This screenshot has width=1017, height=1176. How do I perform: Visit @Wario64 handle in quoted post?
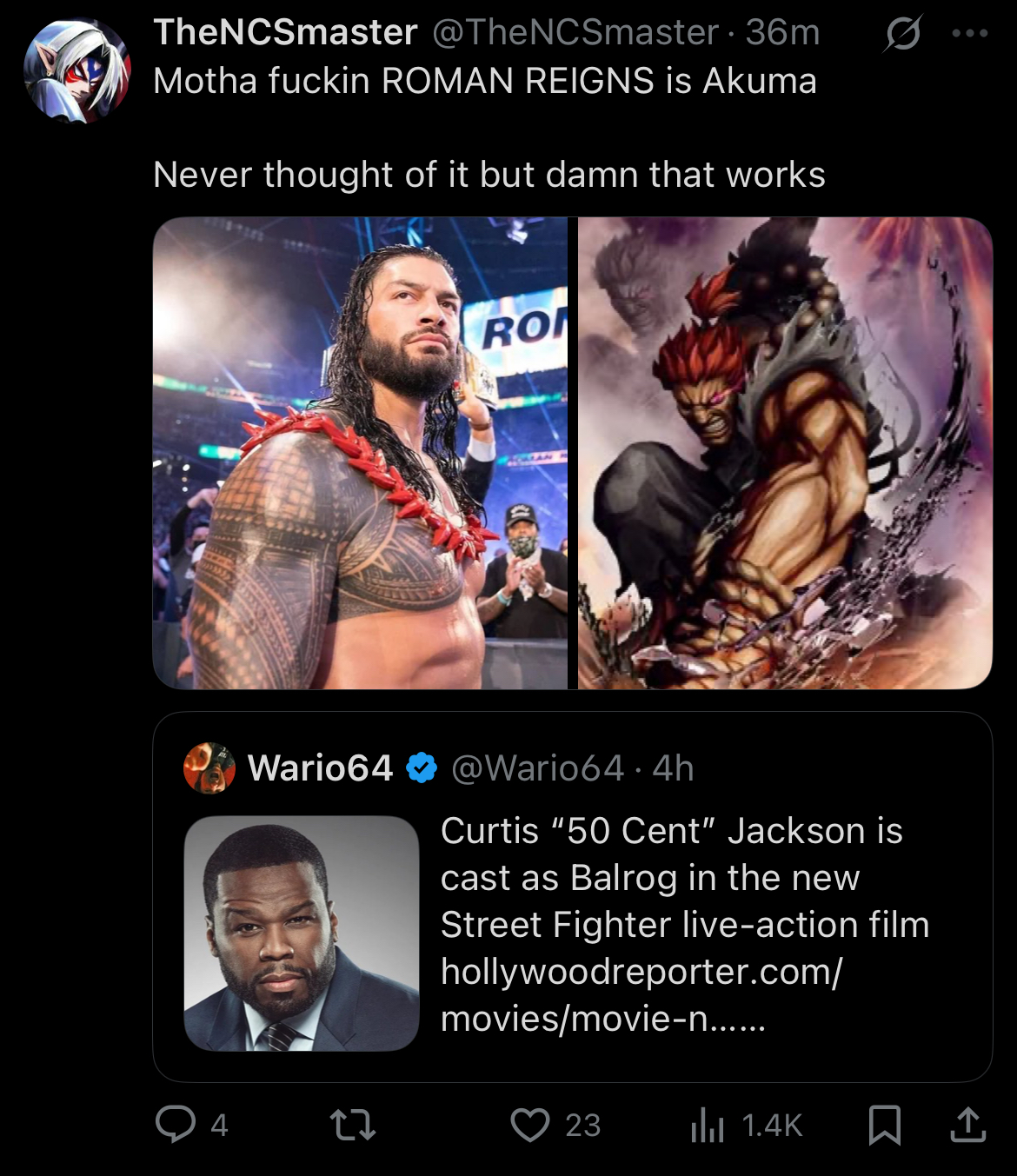[537, 768]
